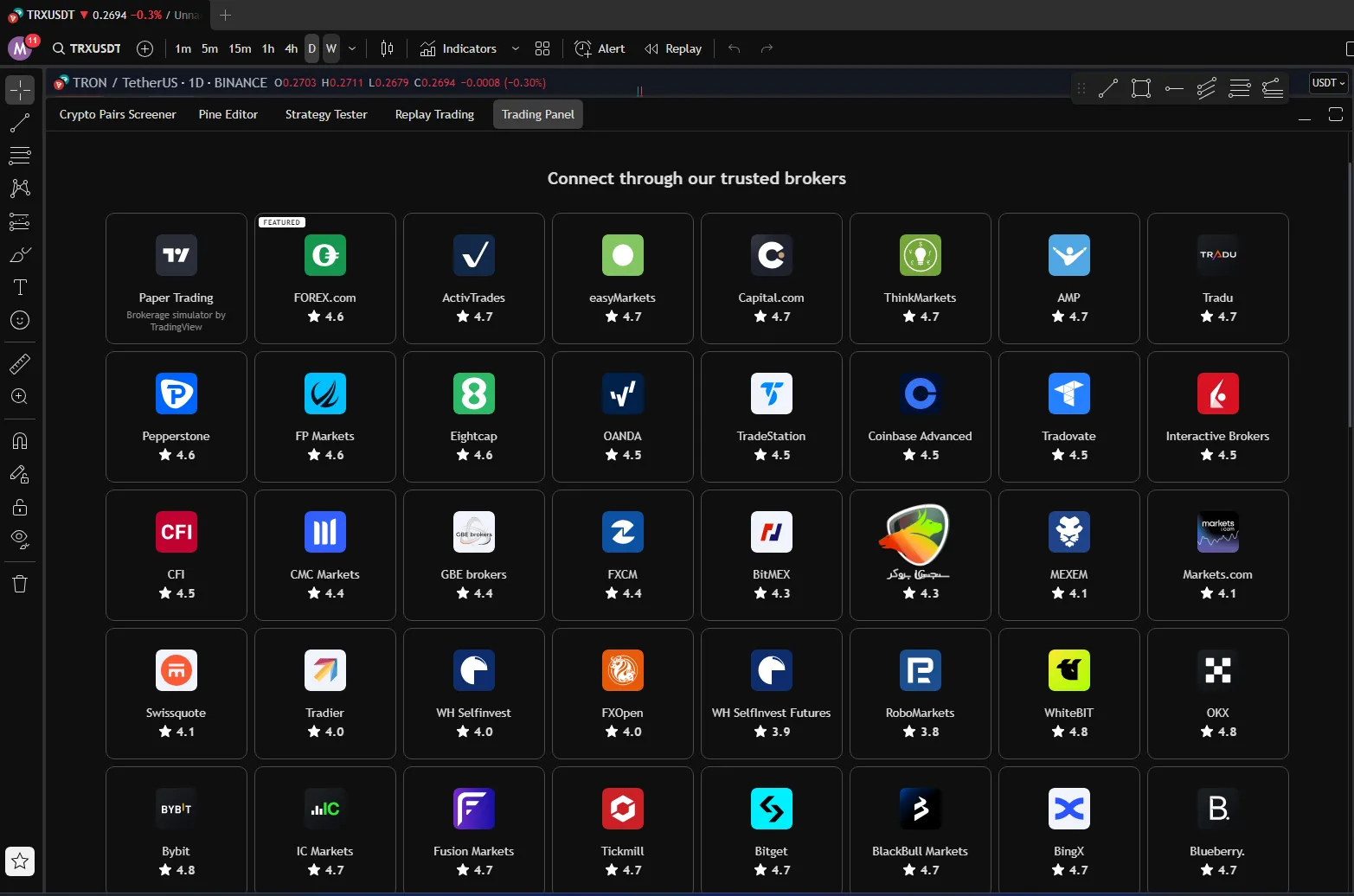Switch to the Pine Editor tab
Screen dimensions: 1354x896
(228, 114)
